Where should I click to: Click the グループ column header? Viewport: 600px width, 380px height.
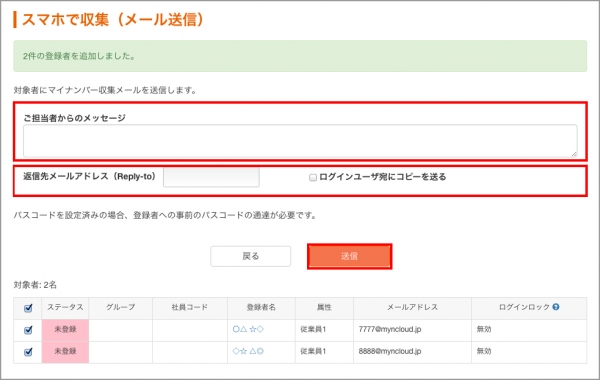click(x=121, y=307)
